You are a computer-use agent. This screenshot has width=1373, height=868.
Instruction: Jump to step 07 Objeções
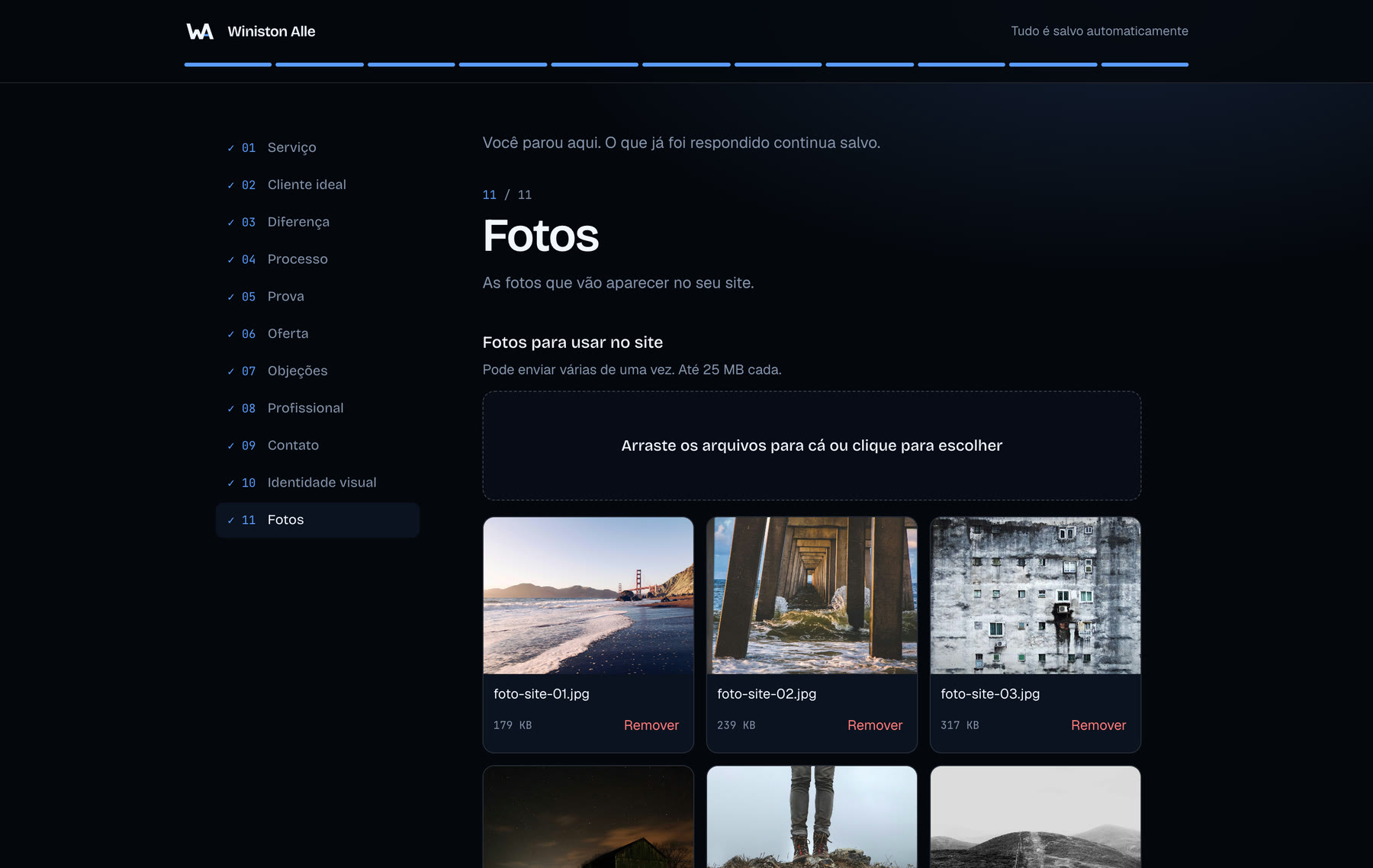tap(317, 371)
